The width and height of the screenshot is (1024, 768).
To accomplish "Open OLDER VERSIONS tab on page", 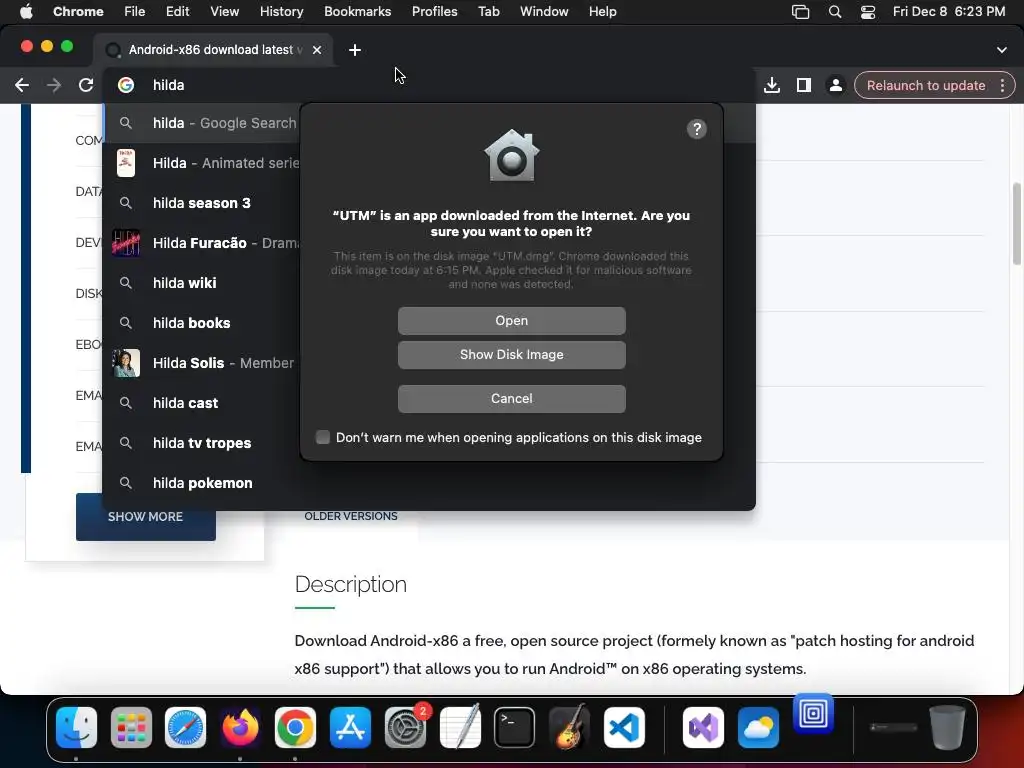I will pyautogui.click(x=351, y=516).
